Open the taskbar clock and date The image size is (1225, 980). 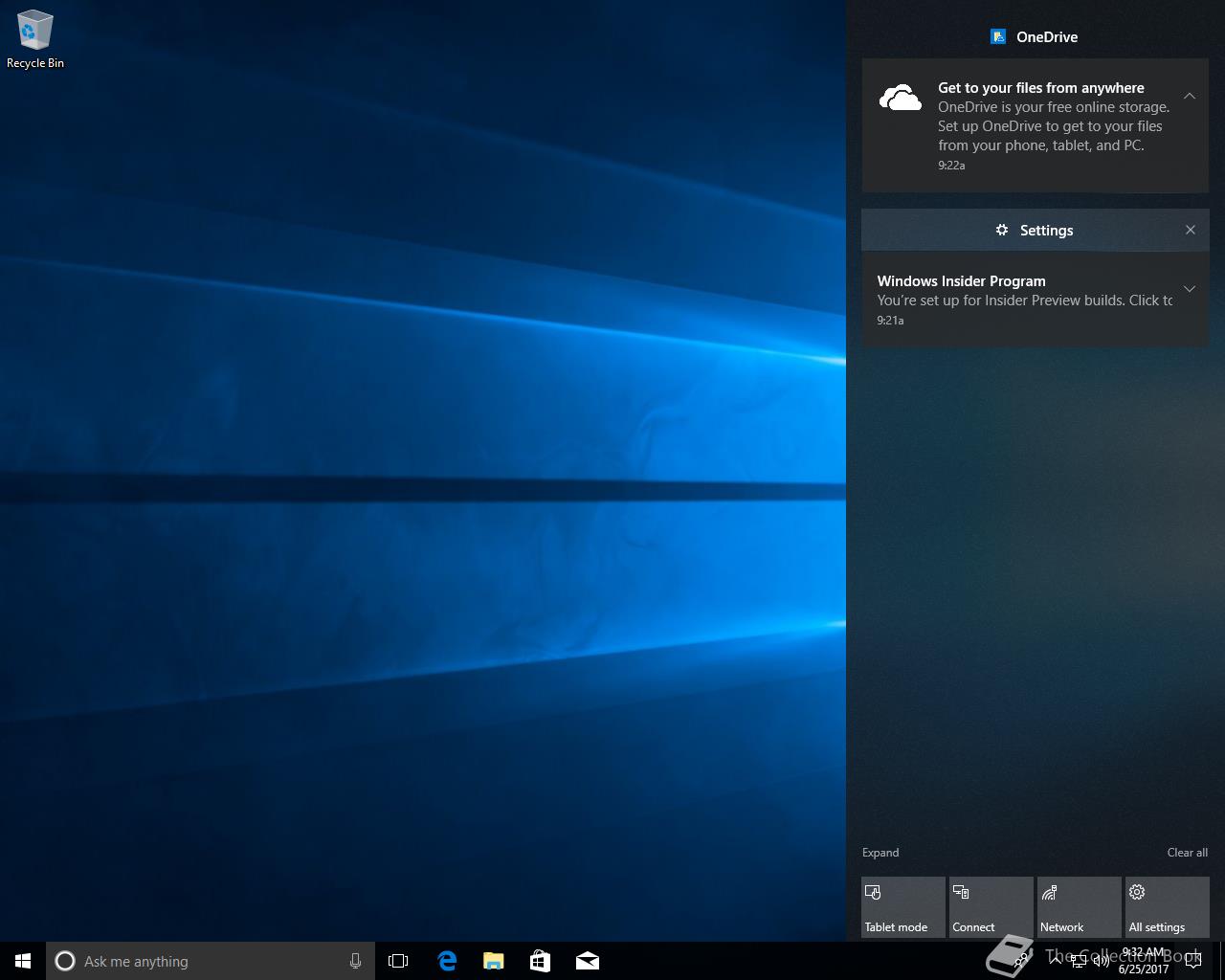pos(1144,961)
